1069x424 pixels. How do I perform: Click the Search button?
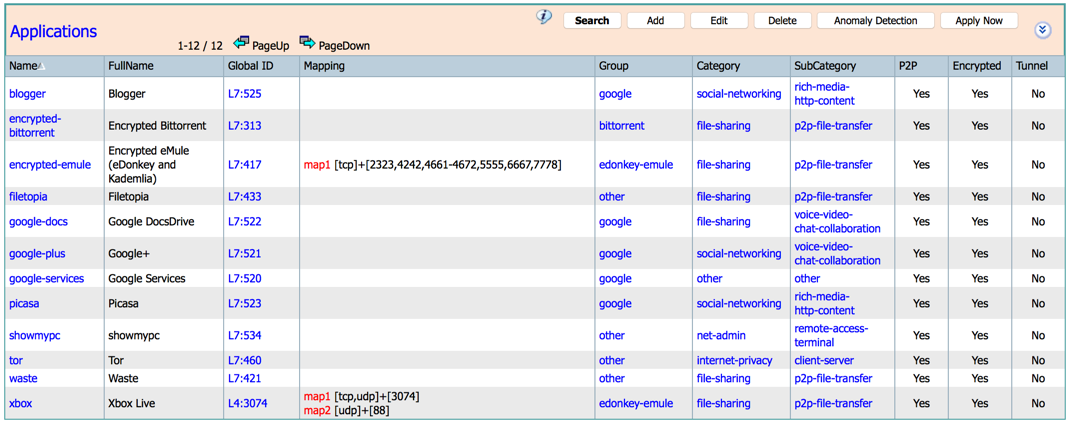592,20
